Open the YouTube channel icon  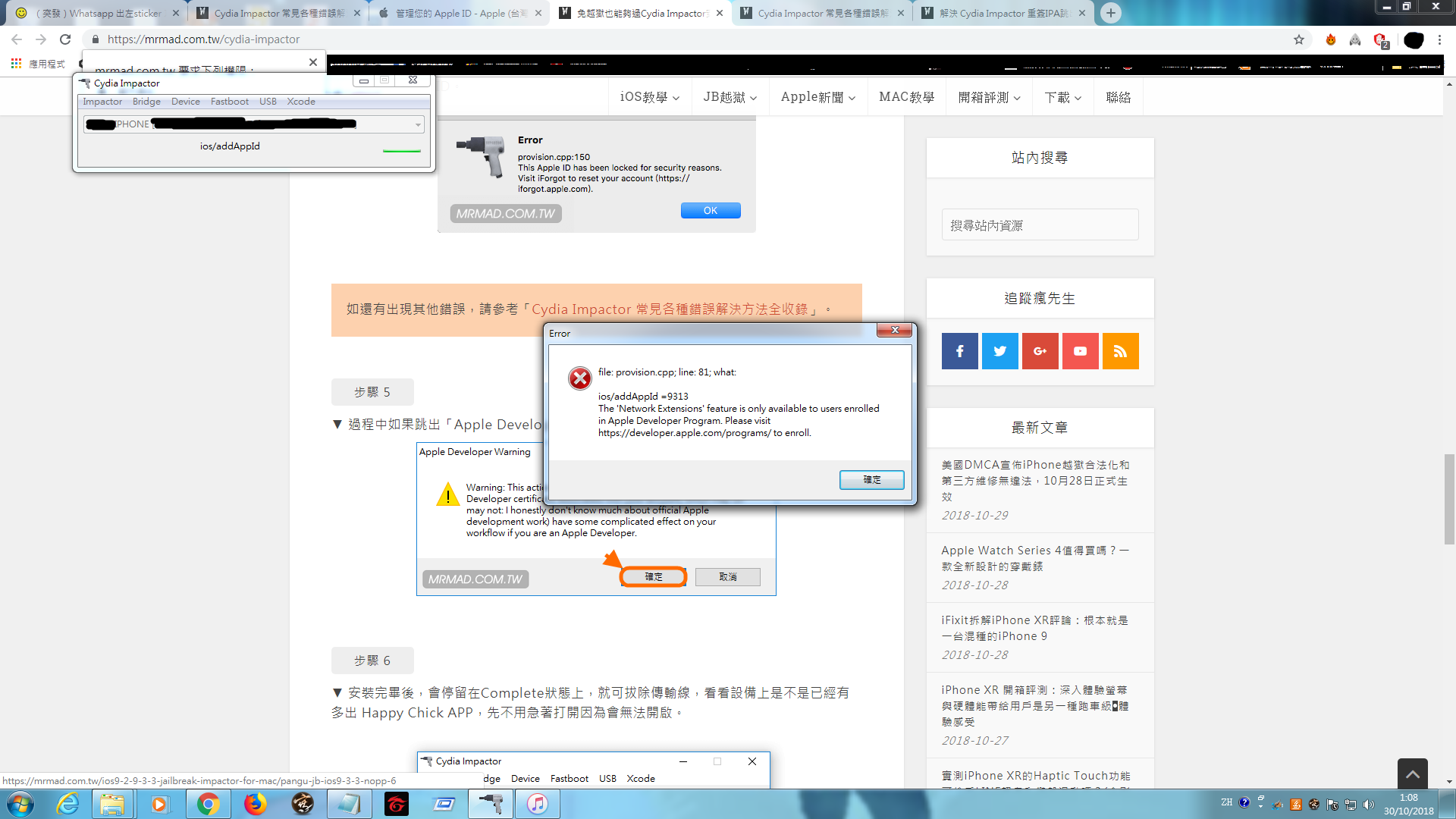[x=1080, y=351]
